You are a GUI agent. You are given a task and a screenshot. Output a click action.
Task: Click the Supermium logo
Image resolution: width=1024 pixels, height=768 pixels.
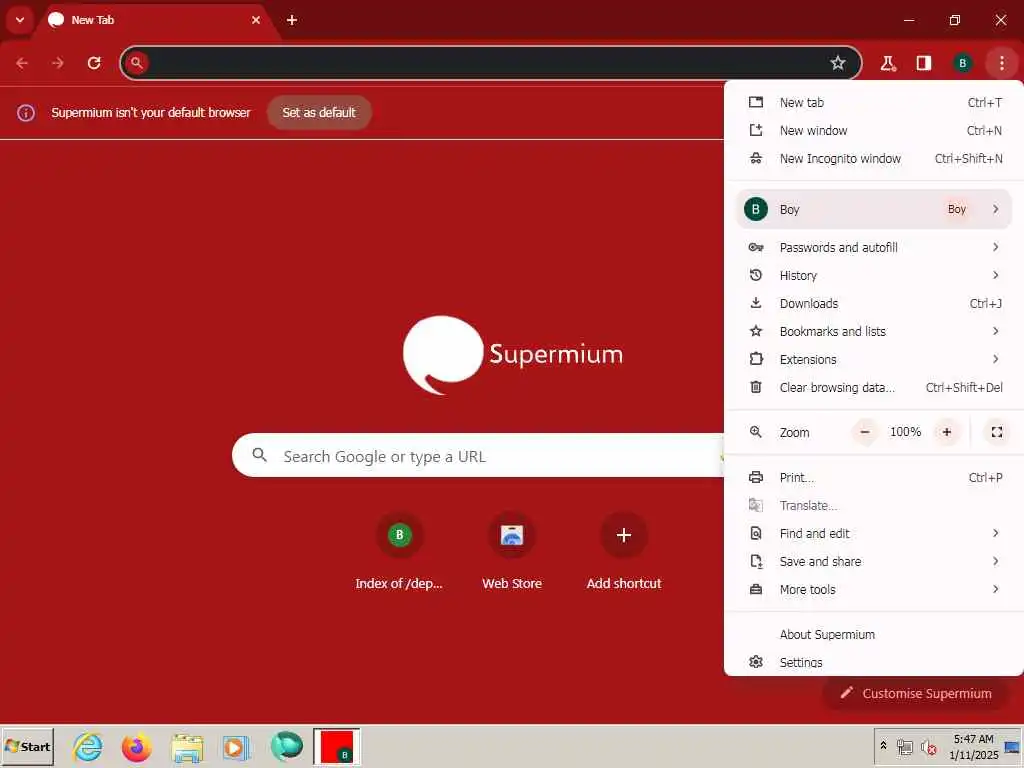513,355
